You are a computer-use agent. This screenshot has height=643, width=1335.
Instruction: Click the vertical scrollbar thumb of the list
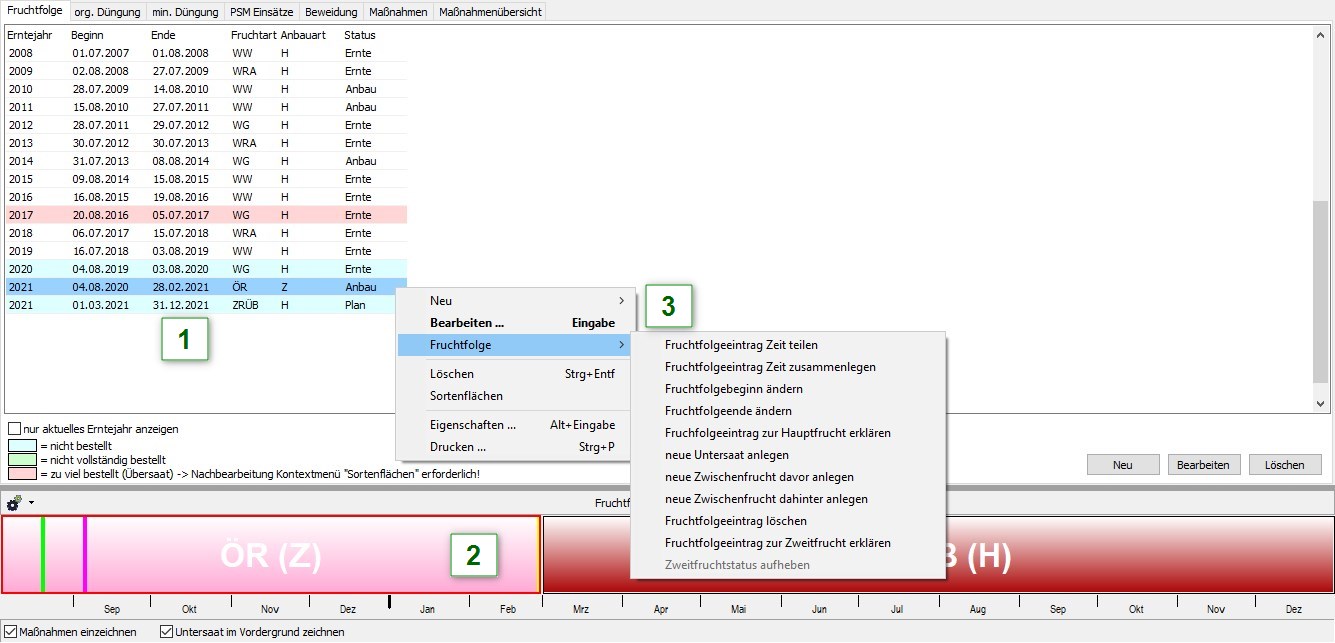click(x=1321, y=290)
